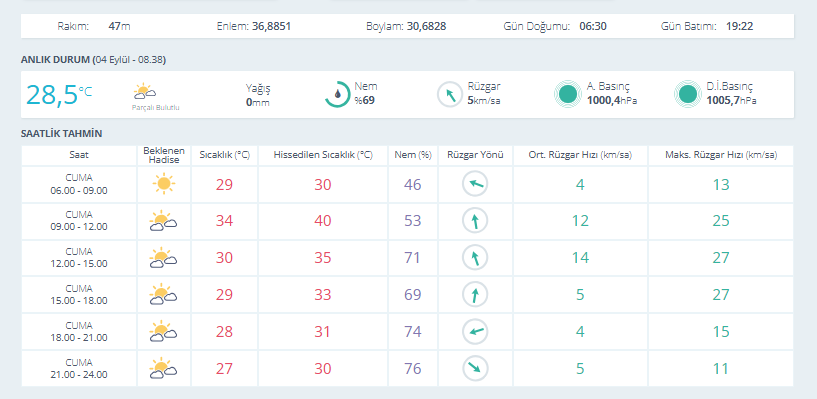Click the pressure value 1000,4hPa

tap(612, 101)
